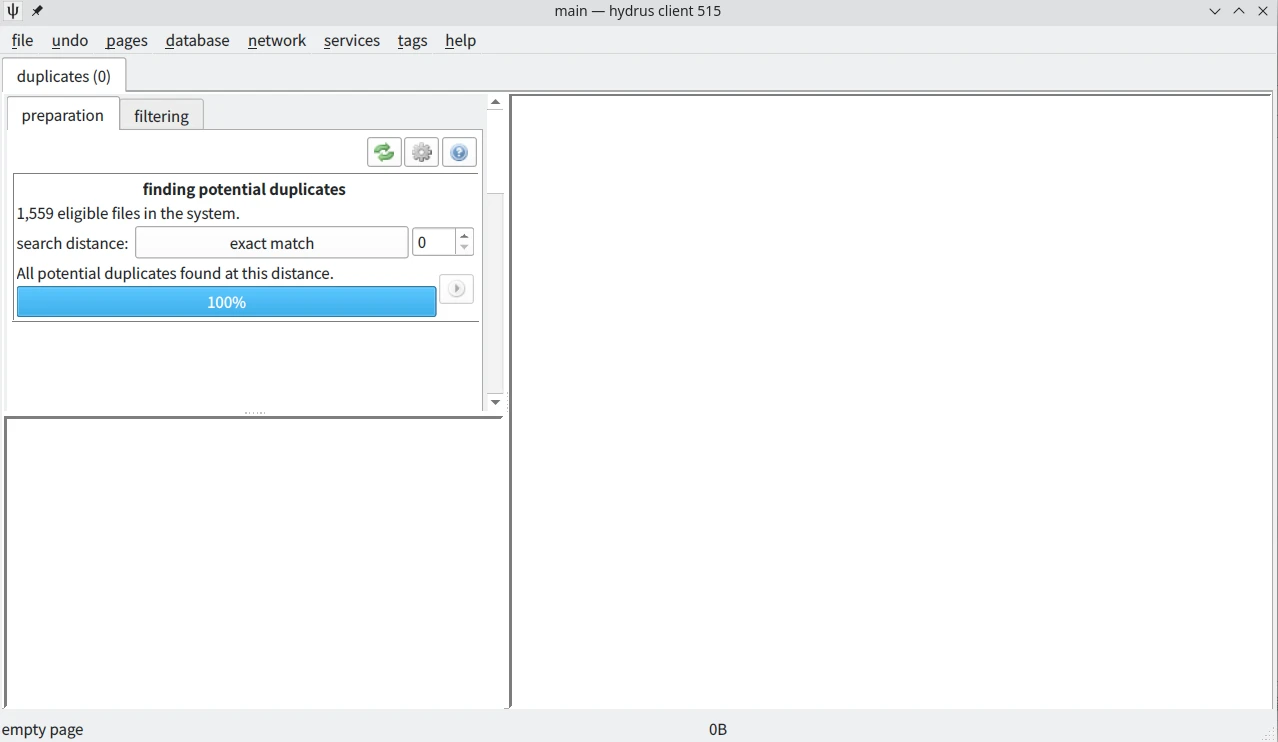Click the scroll up arrow of preparation panel
Image resolution: width=1278 pixels, height=742 pixels.
pyautogui.click(x=495, y=102)
